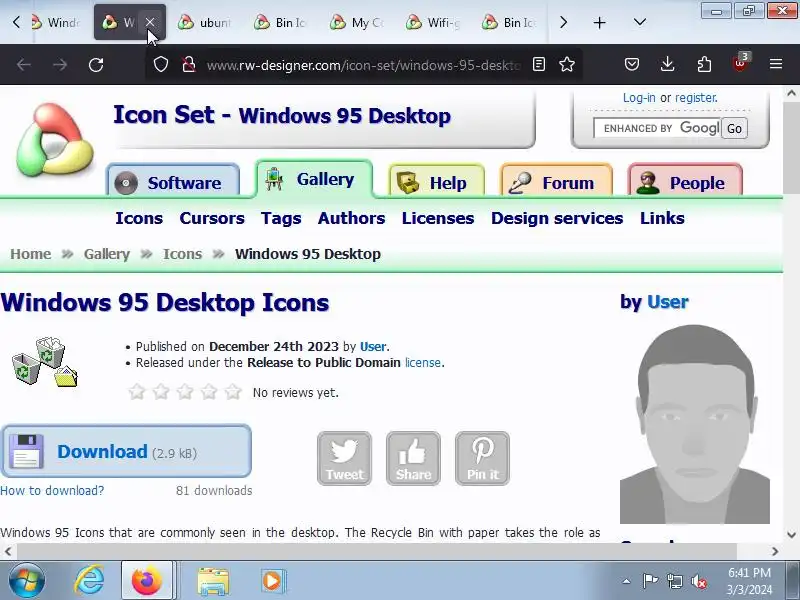Open the Links submenu item

[x=662, y=218]
